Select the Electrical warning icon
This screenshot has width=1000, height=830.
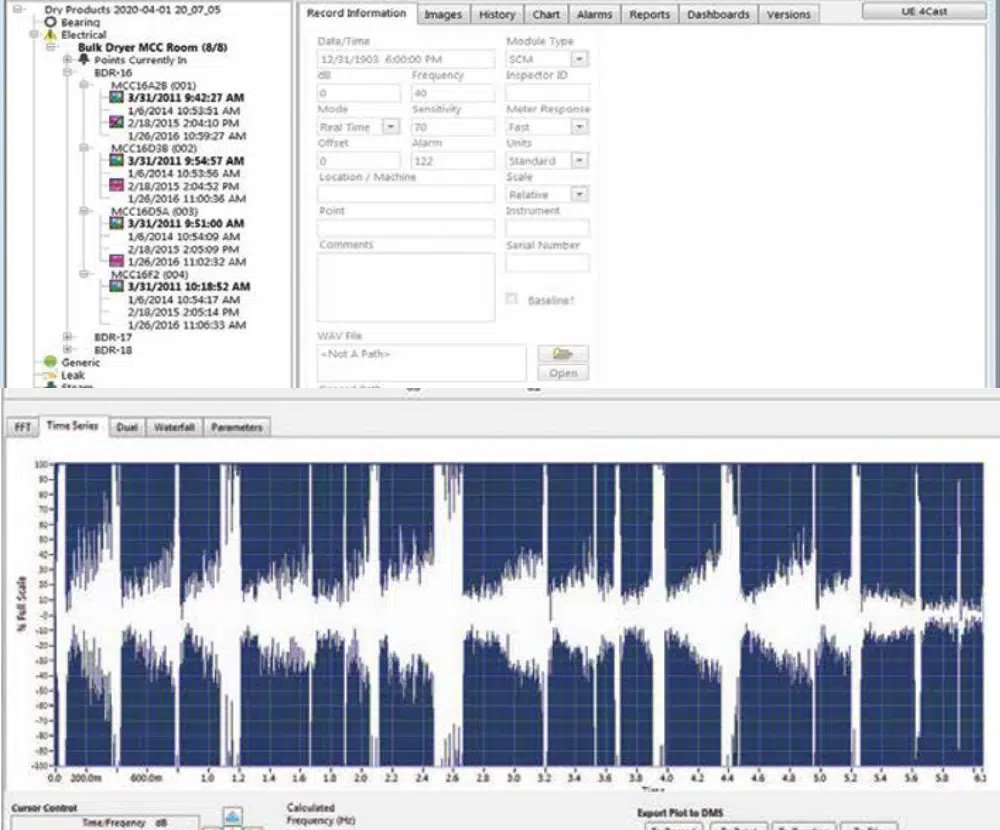[x=51, y=34]
